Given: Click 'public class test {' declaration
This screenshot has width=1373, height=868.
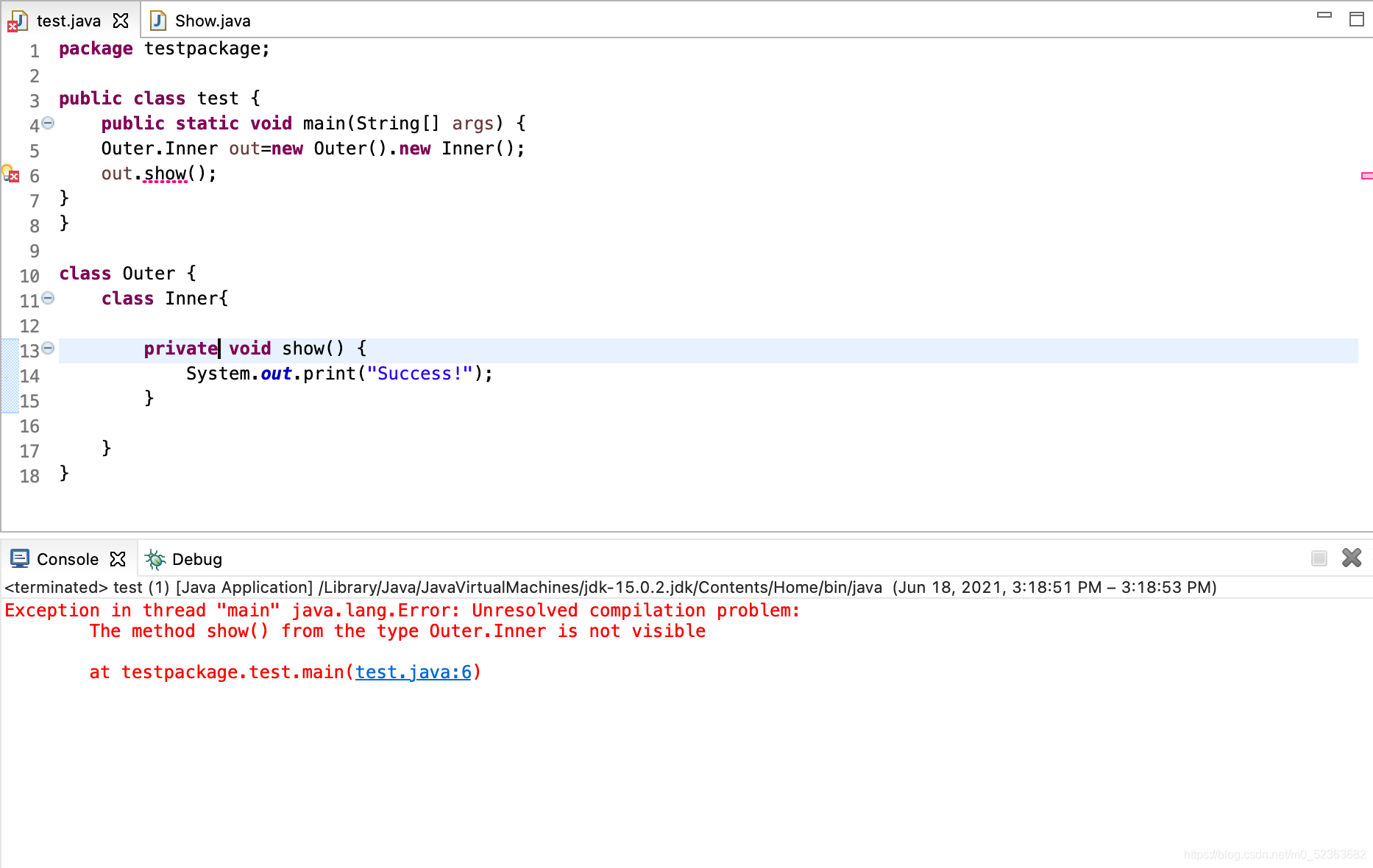Looking at the screenshot, I should (160, 99).
